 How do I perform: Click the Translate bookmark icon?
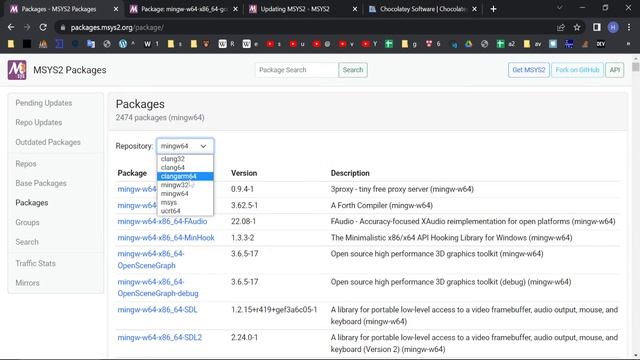(x=91, y=44)
